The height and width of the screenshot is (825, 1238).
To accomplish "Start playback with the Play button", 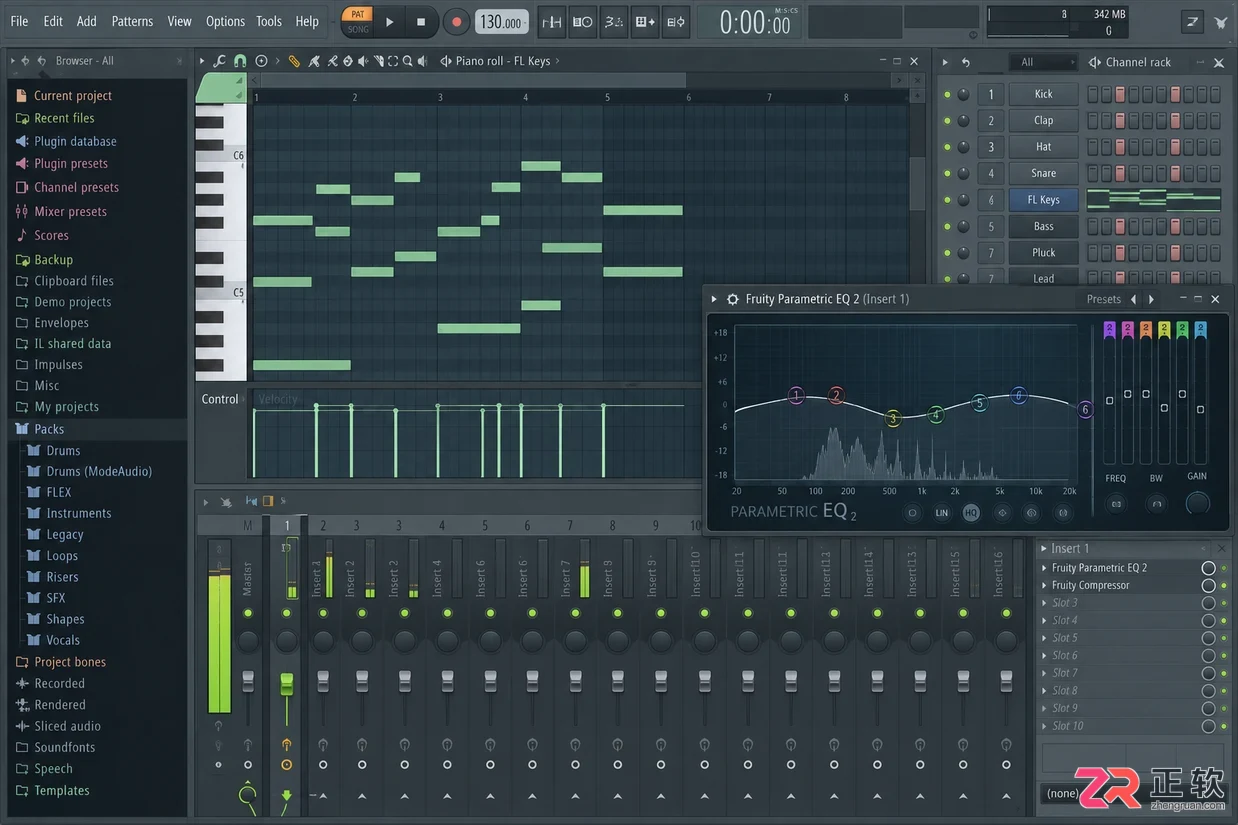I will click(x=390, y=21).
